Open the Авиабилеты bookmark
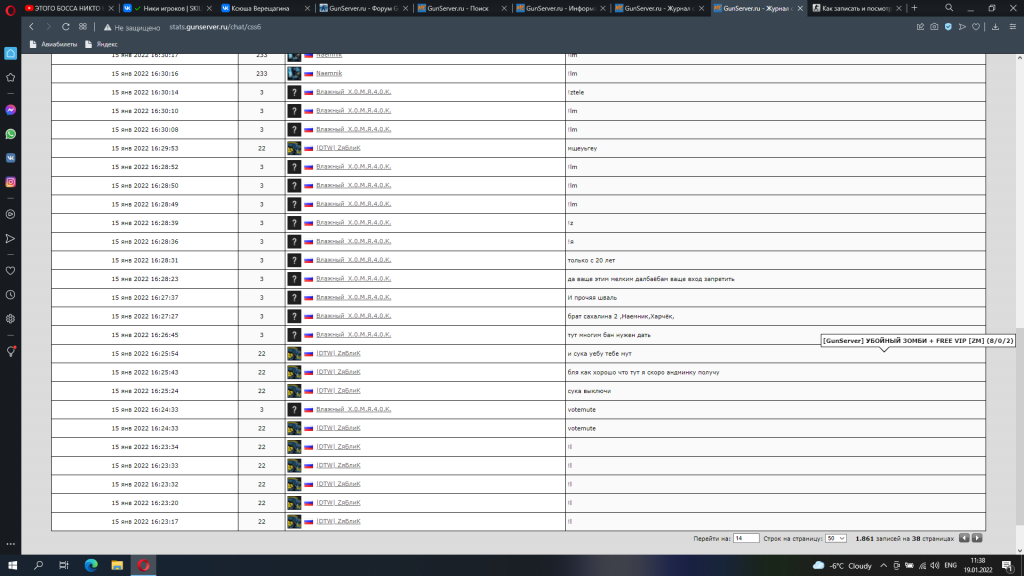The height and width of the screenshot is (576, 1024). click(54, 44)
